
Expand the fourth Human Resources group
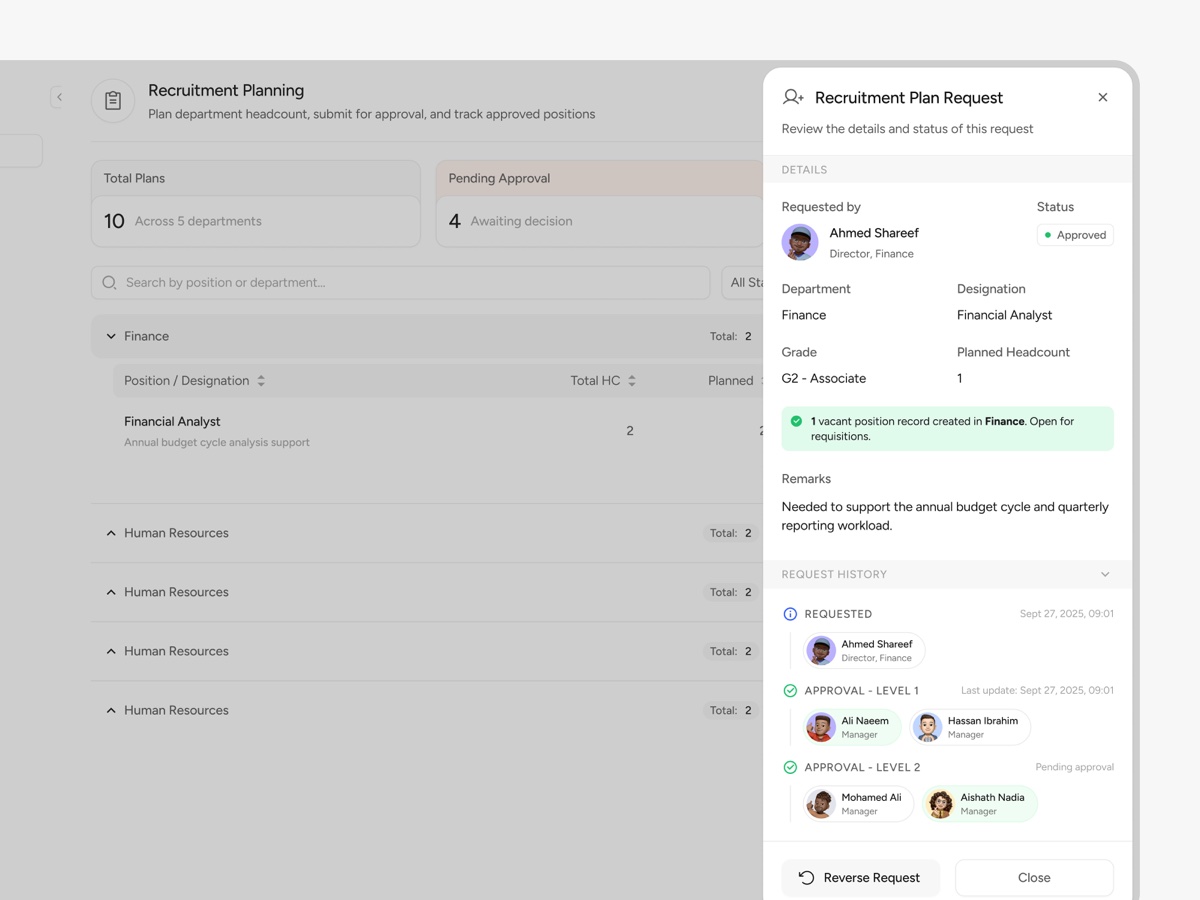pyautogui.click(x=111, y=710)
